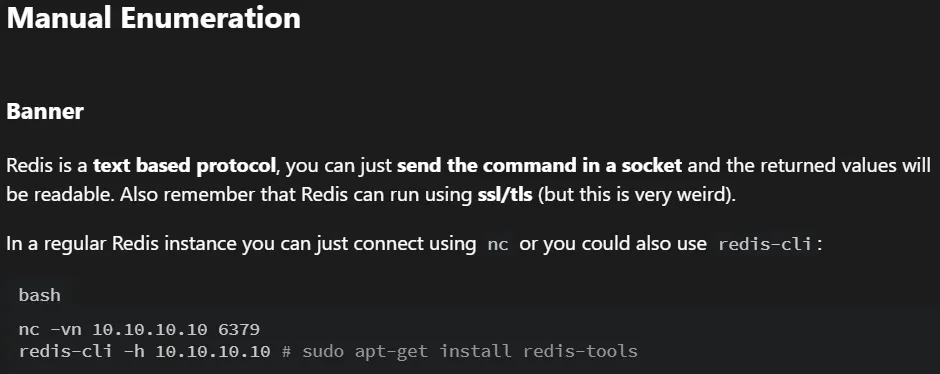Viewport: 940px width, 374px height.
Task: Select the bold text 'text based protocol'
Action: point(185,165)
